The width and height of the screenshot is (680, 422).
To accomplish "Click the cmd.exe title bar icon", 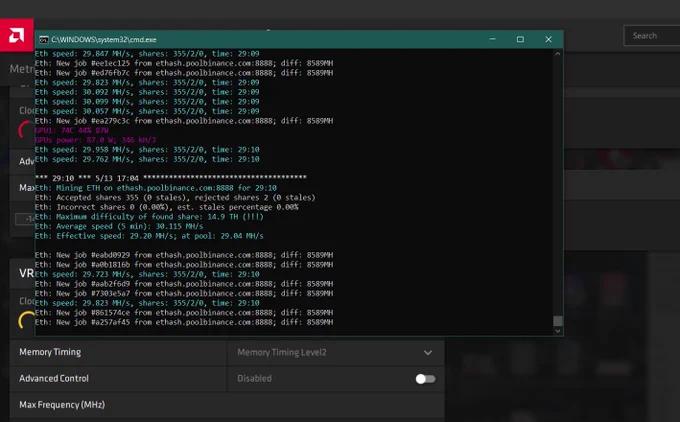I will click(x=44, y=39).
